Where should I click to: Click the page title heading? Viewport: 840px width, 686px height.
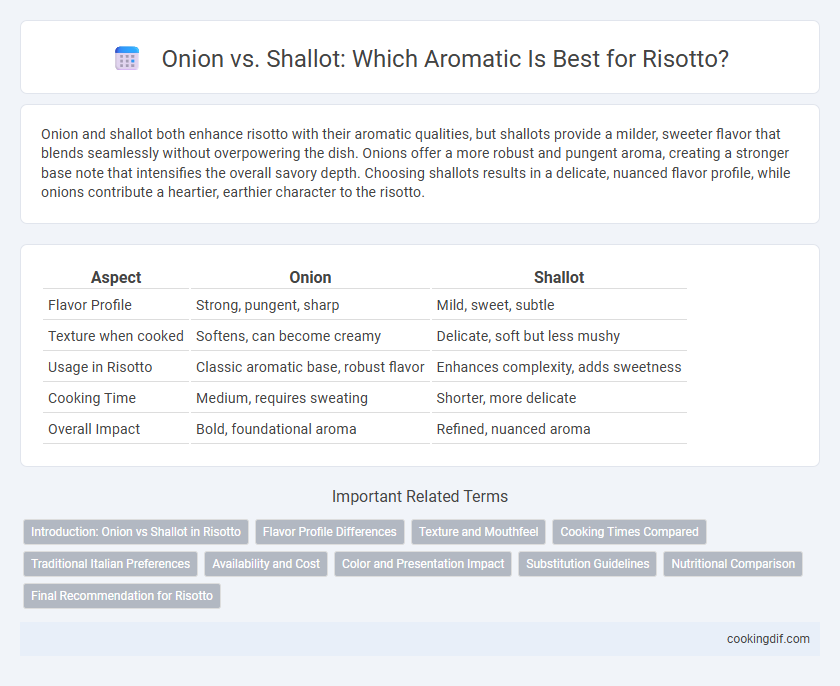click(x=445, y=58)
